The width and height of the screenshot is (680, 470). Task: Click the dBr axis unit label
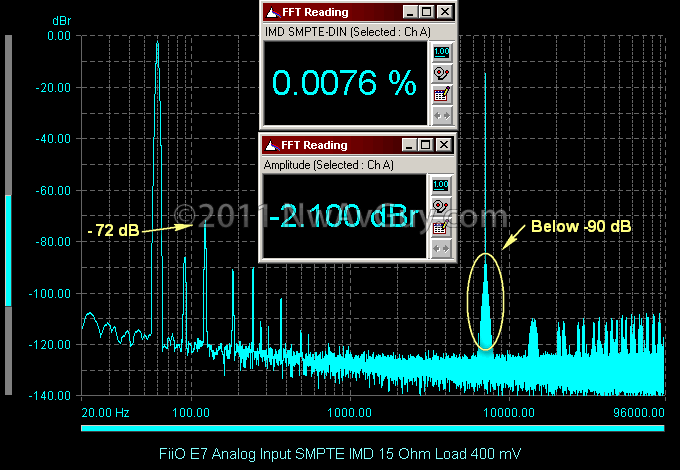(61, 21)
